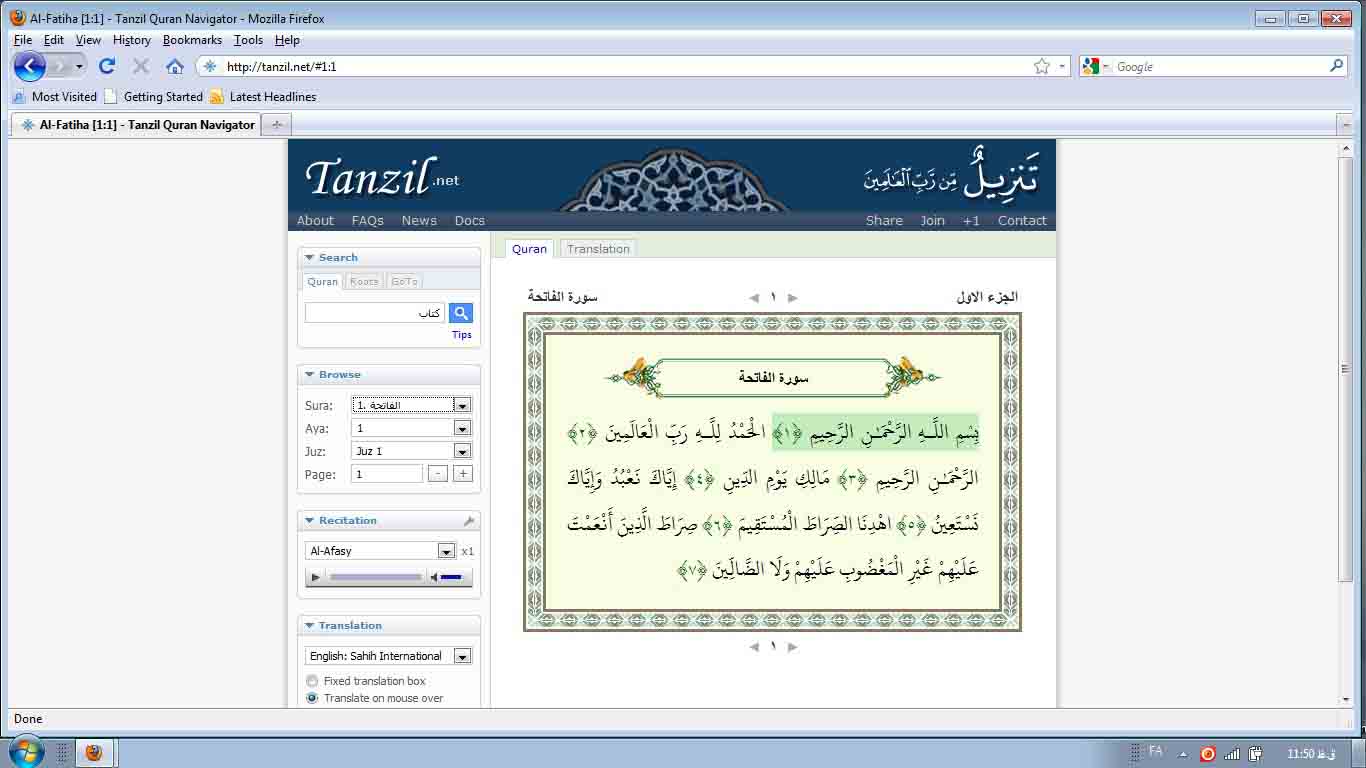Go to the Firefox home page icon

[x=175, y=66]
